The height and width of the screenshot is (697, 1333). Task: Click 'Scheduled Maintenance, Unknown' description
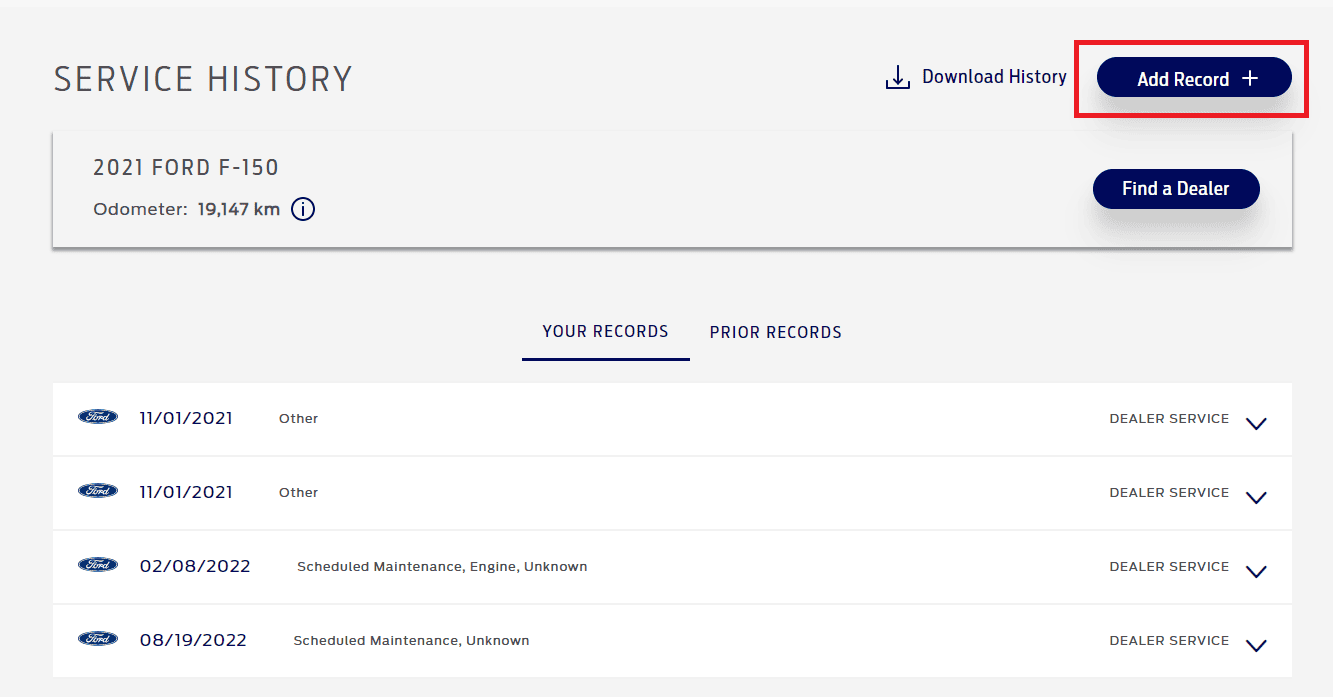[411, 641]
